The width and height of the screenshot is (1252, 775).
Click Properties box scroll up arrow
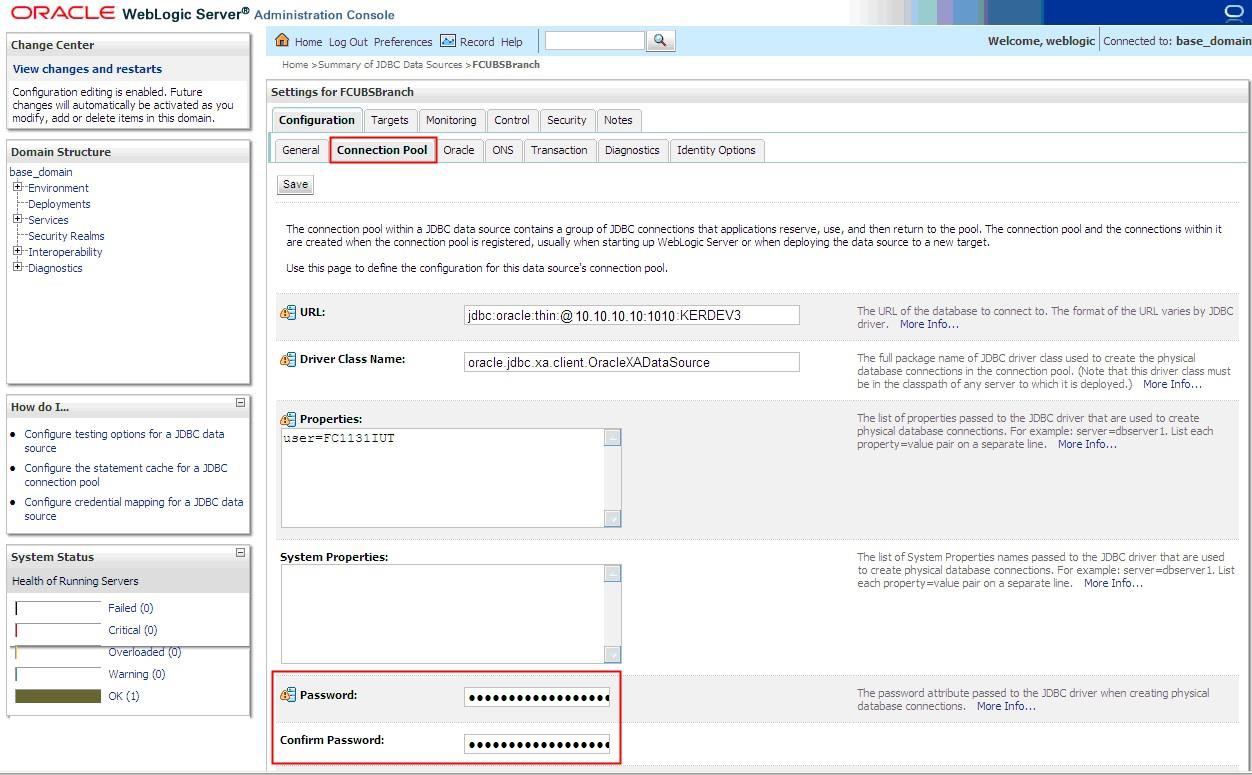[613, 437]
